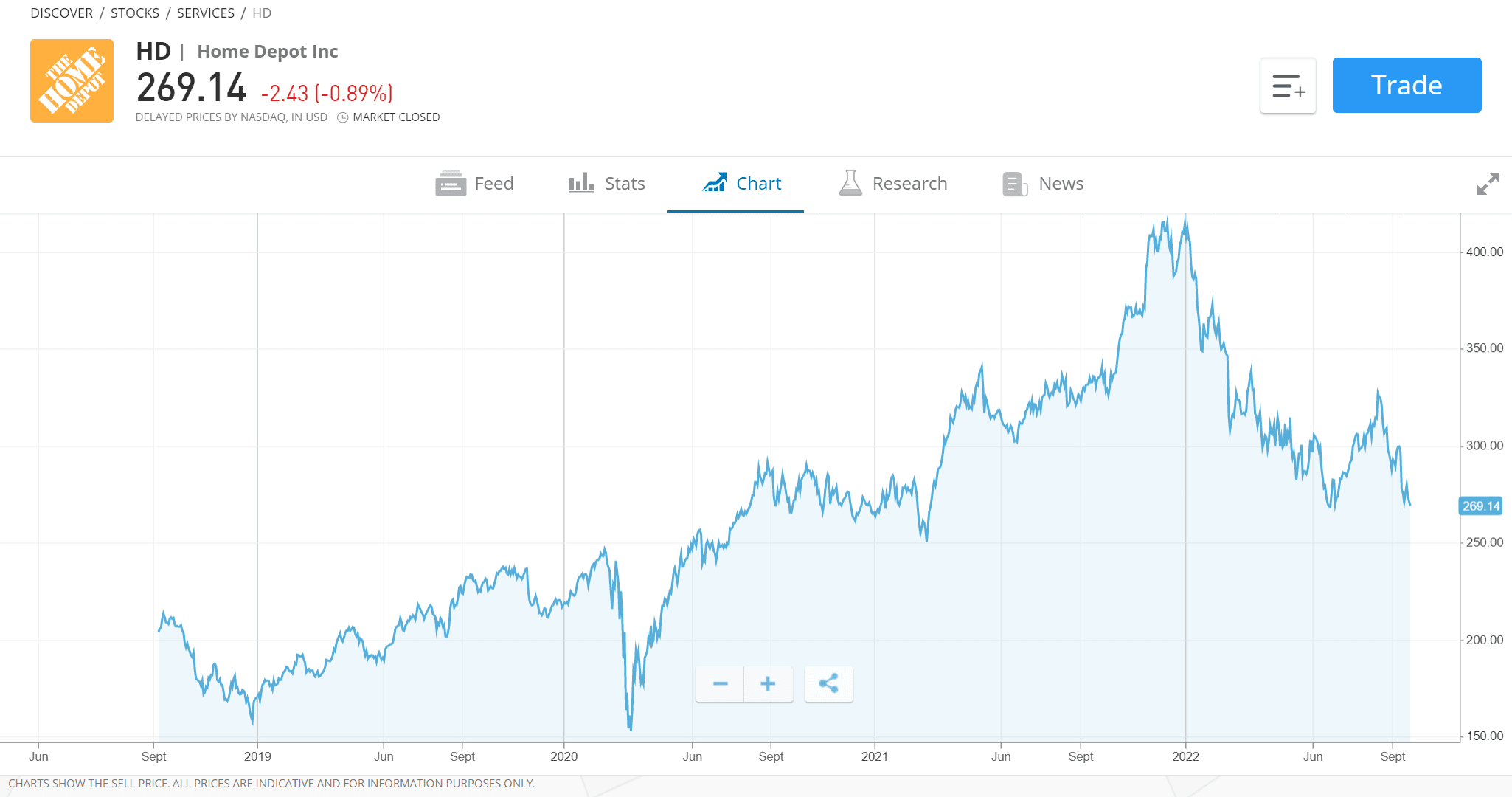
Task: Switch to the Stats tab
Action: coord(607,184)
